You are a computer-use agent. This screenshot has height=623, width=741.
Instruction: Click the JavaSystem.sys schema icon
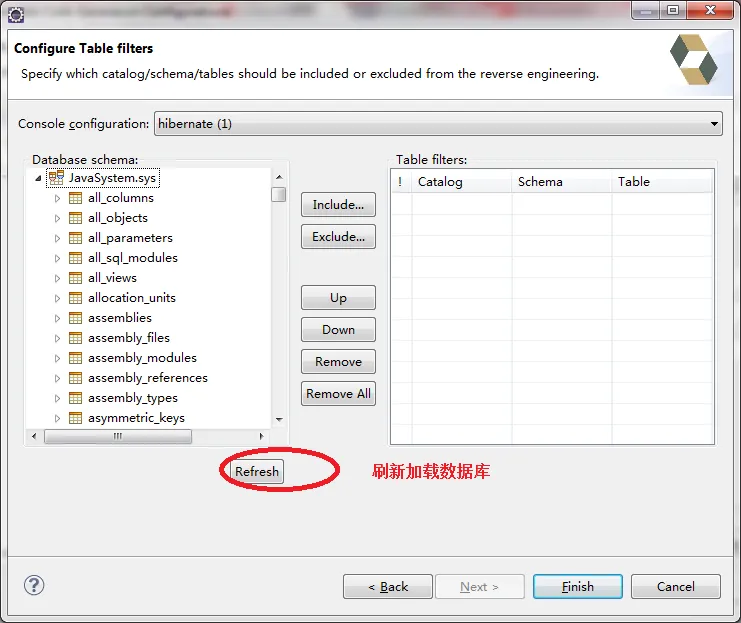pyautogui.click(x=56, y=178)
